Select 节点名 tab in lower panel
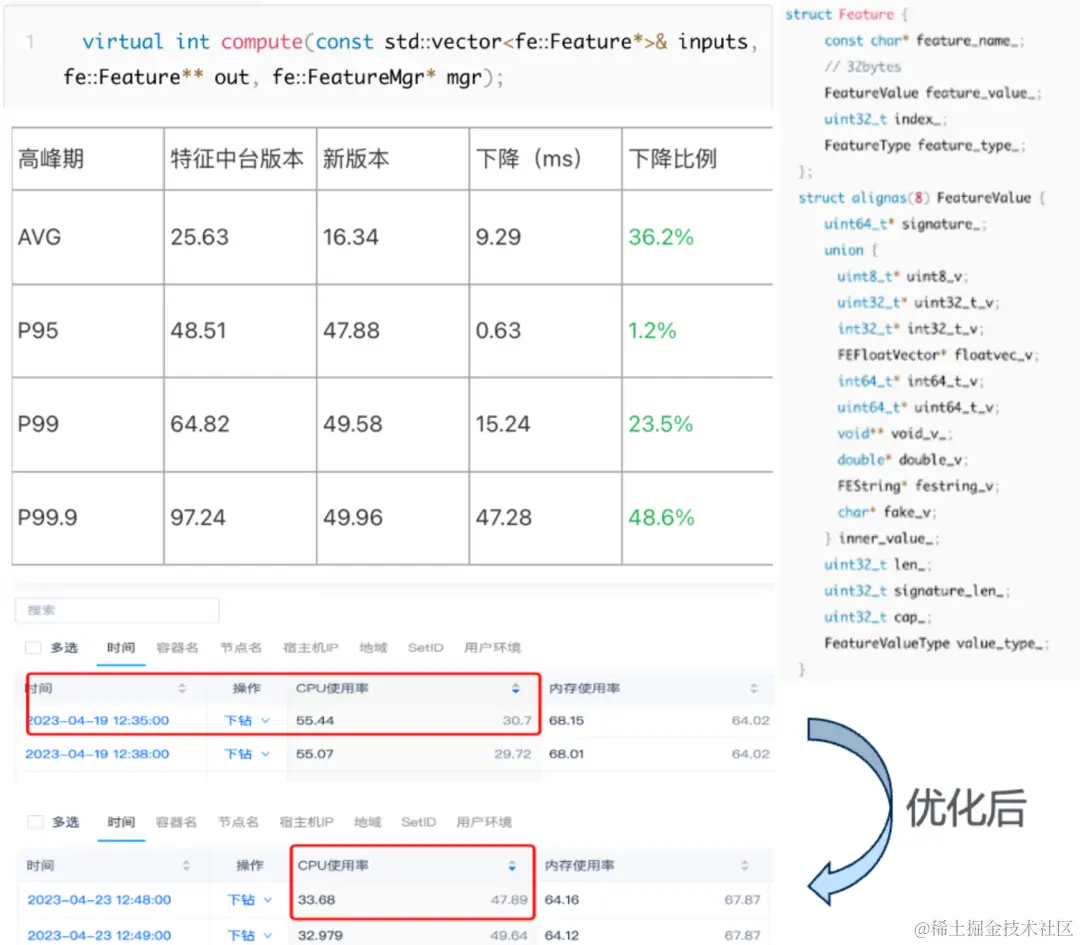 pyautogui.click(x=238, y=822)
